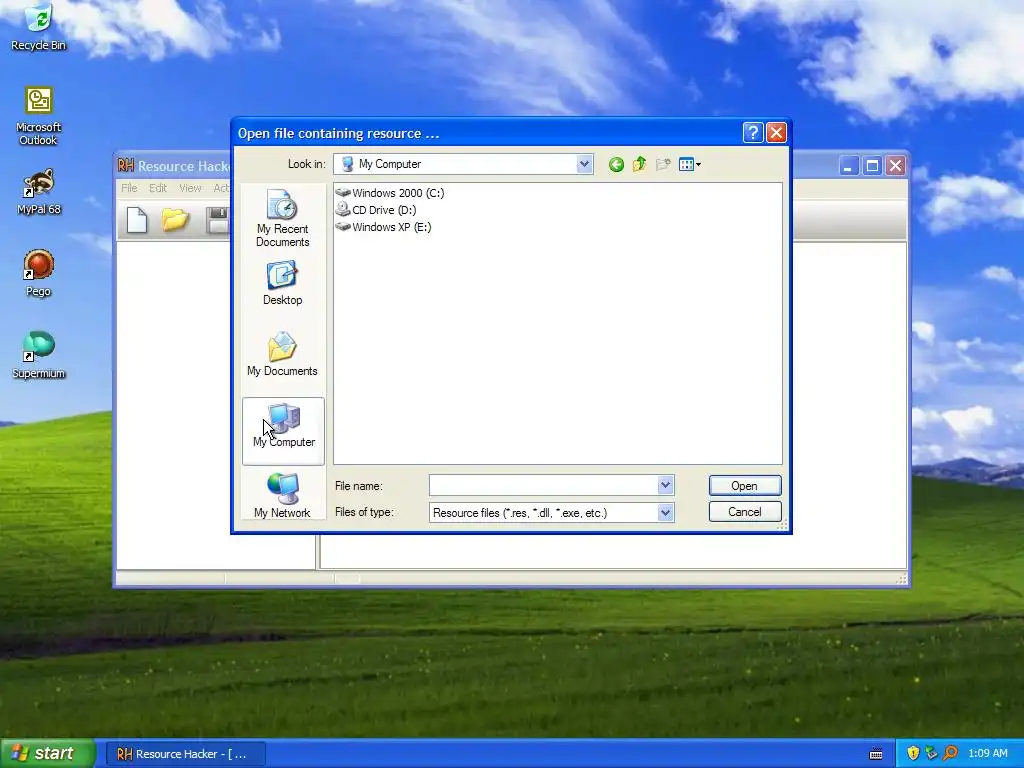The width and height of the screenshot is (1024, 768).
Task: Click the Start button
Action: pyautogui.click(x=47, y=754)
